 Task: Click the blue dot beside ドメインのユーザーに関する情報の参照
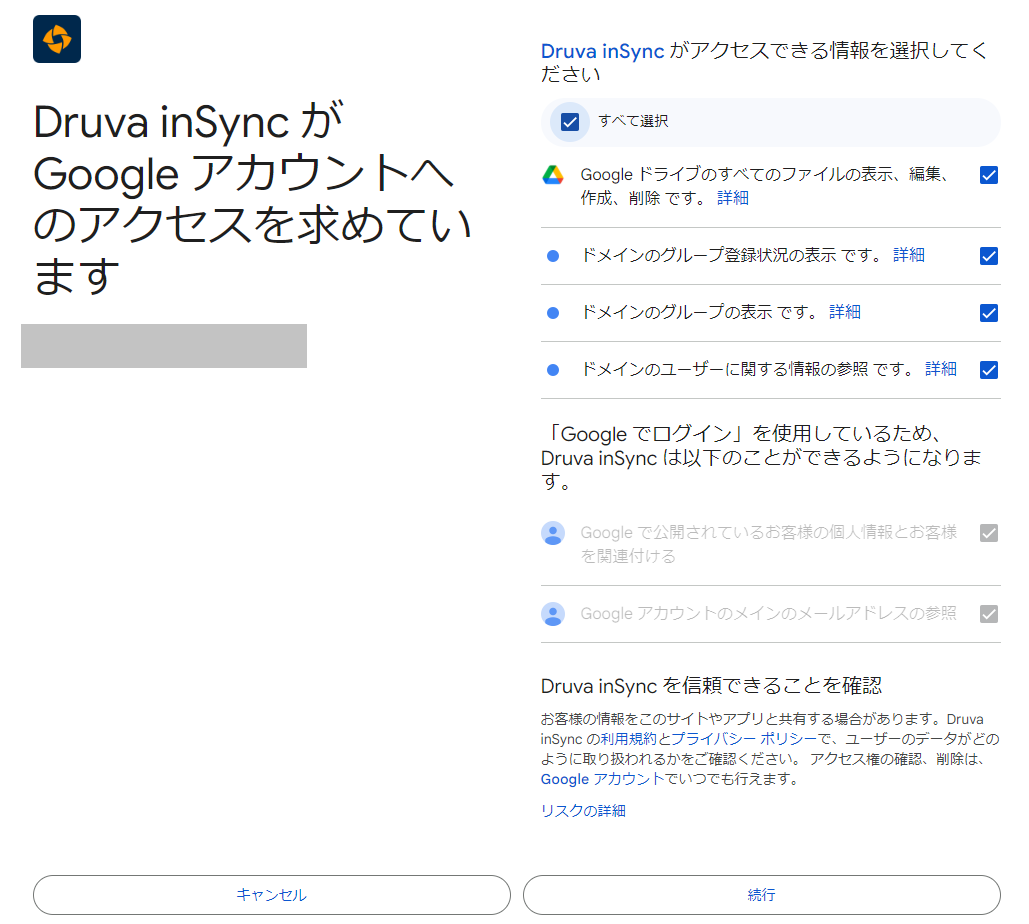tap(553, 370)
